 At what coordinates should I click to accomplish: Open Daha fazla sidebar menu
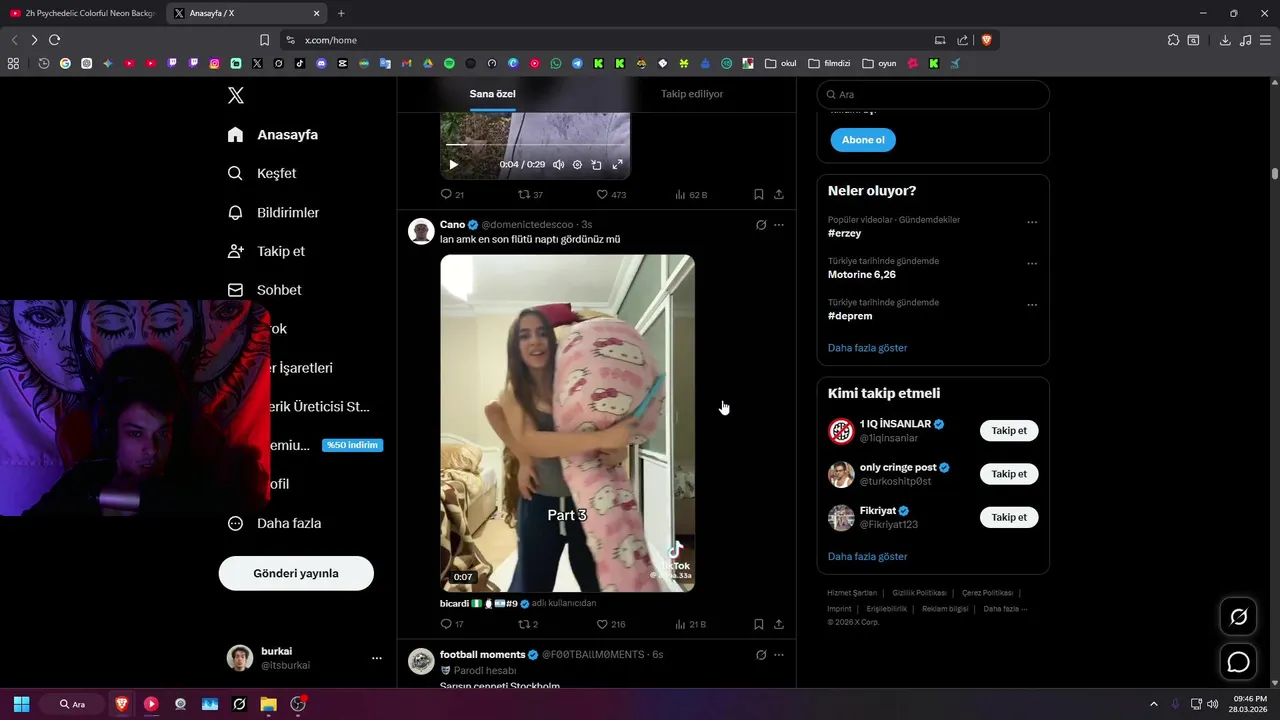(x=274, y=523)
